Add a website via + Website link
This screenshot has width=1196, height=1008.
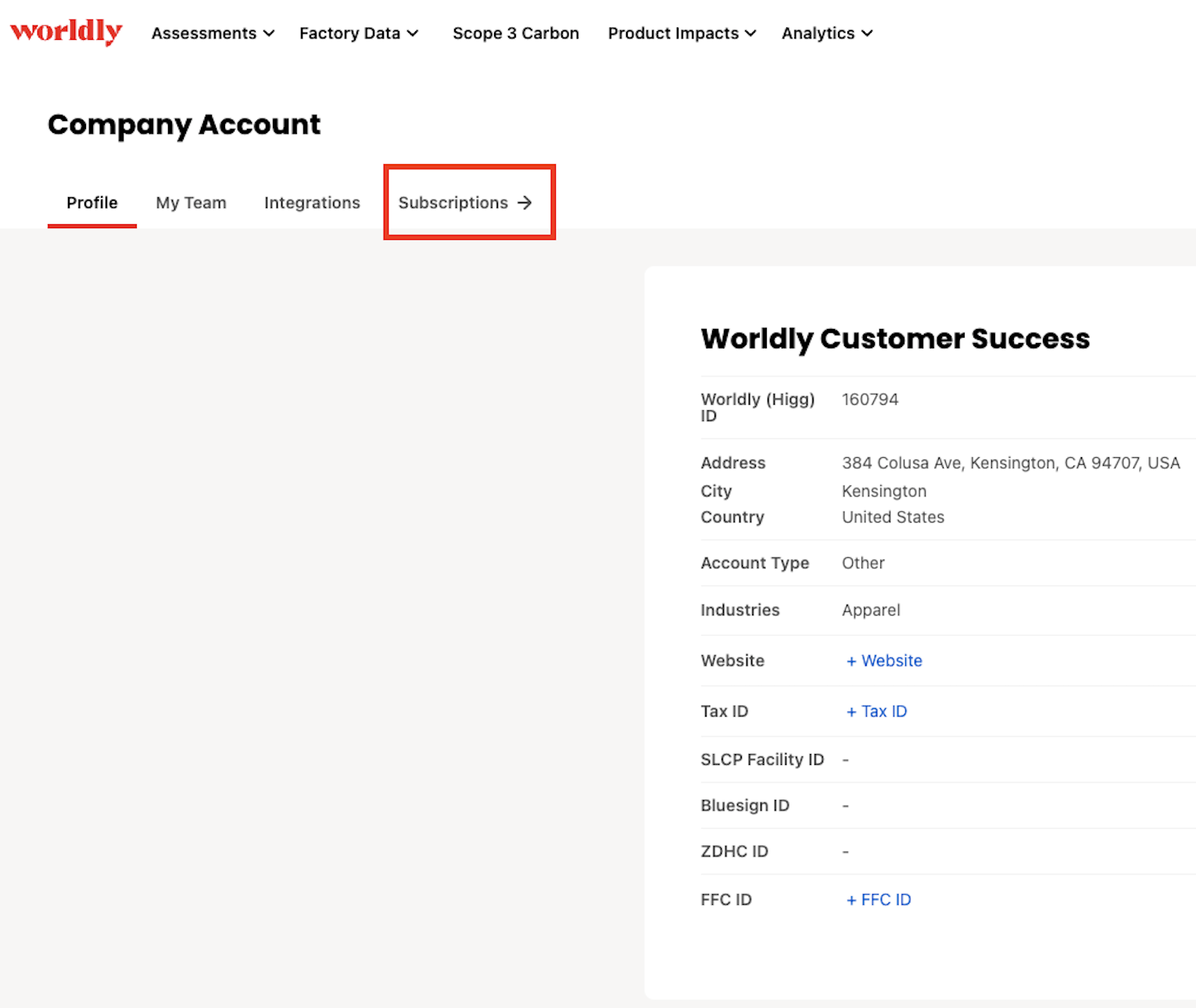(884, 660)
